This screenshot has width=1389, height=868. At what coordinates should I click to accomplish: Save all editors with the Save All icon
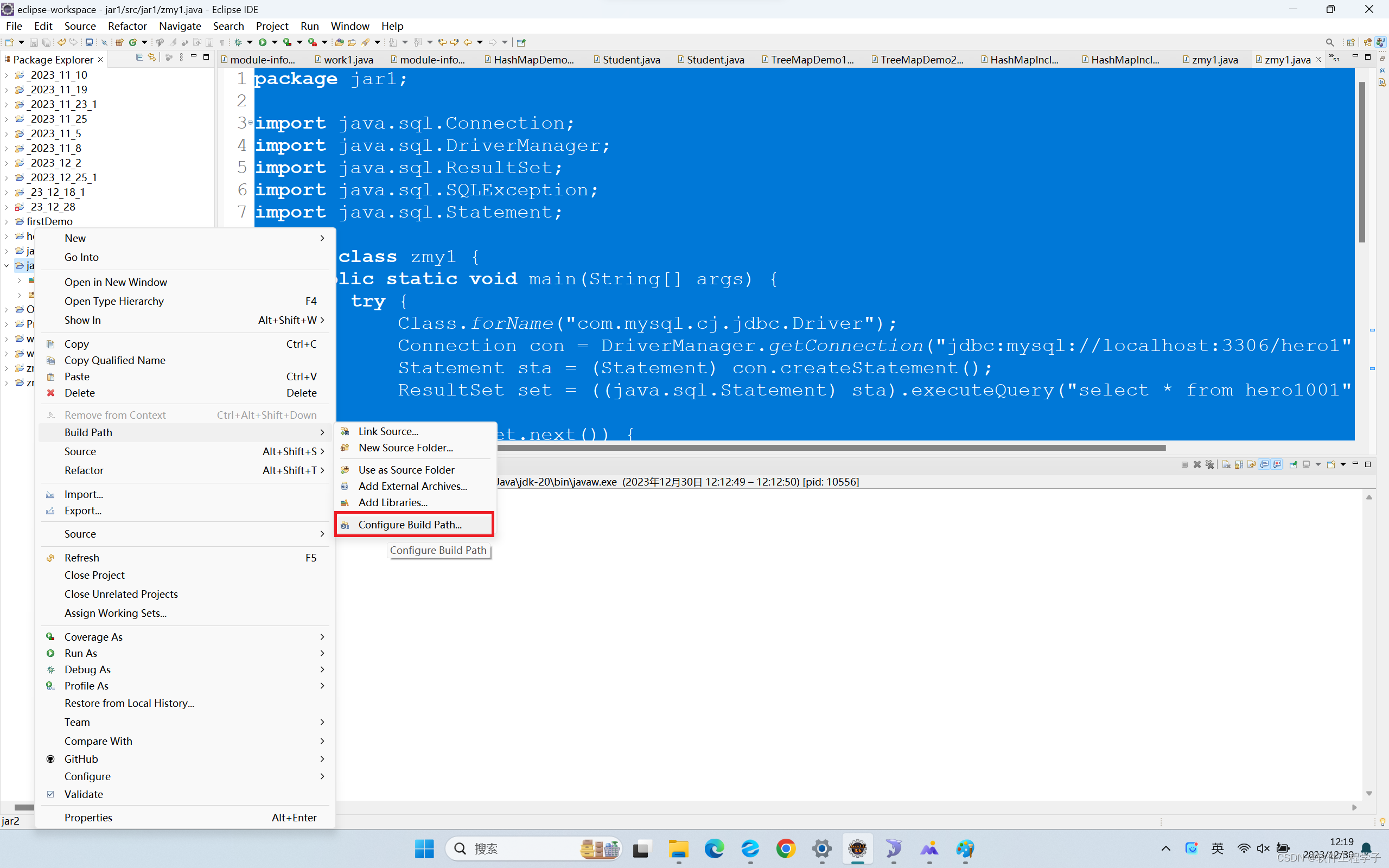pos(47,42)
